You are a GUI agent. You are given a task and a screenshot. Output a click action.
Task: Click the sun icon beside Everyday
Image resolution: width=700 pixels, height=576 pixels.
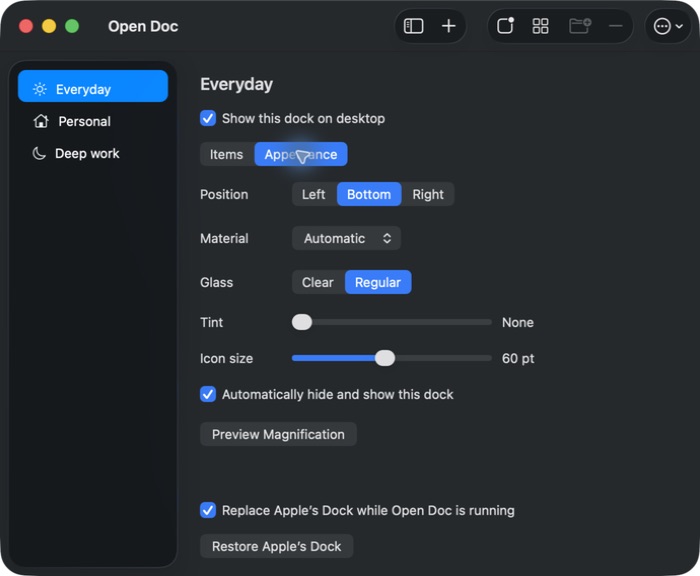pos(40,89)
